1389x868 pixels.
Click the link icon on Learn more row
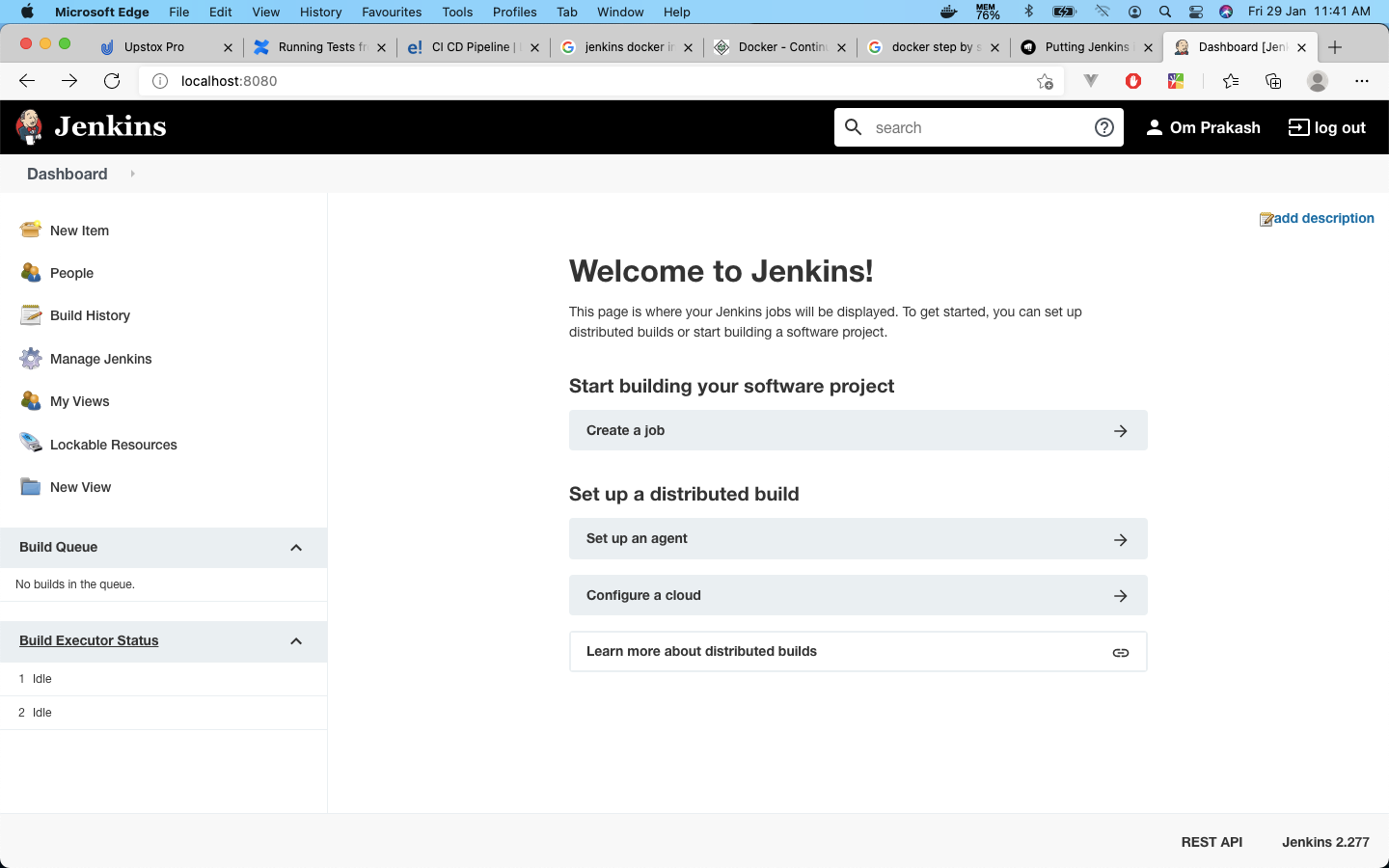pos(1121,653)
